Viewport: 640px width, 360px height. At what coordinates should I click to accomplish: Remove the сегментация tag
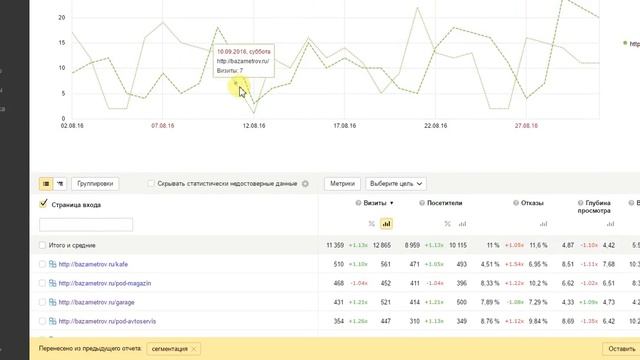pos(194,349)
